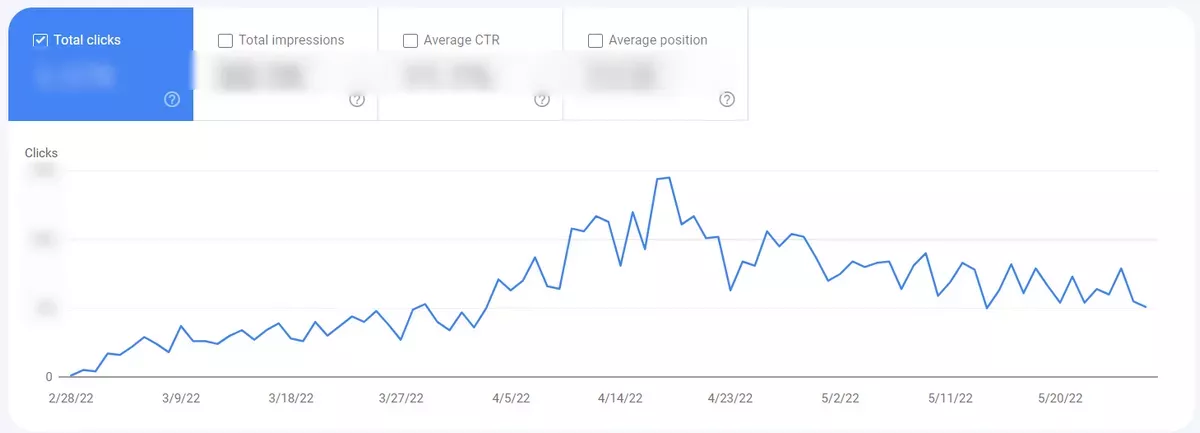This screenshot has height=433, width=1200.
Task: Select the Average CTR metric card
Action: pos(470,64)
